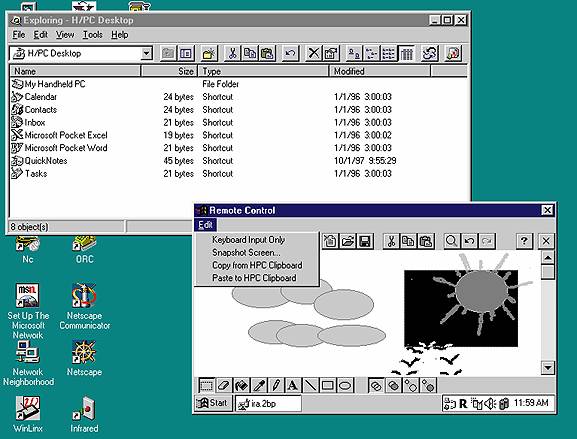Click New document icon in remote paint toolbar

[330, 241]
